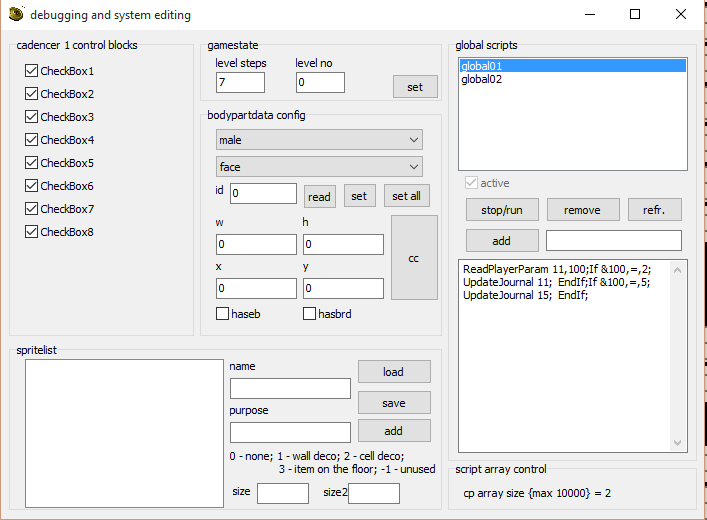Focus the level steps field
This screenshot has width=707, height=520.
(240, 83)
